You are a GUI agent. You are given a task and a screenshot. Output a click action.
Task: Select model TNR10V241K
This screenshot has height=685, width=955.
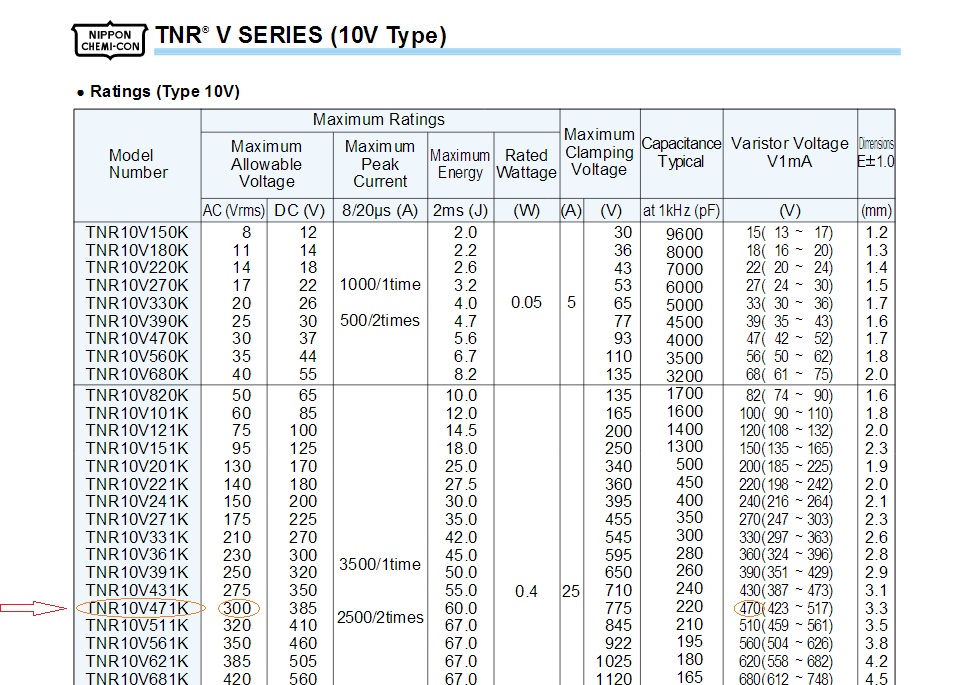pyautogui.click(x=137, y=502)
